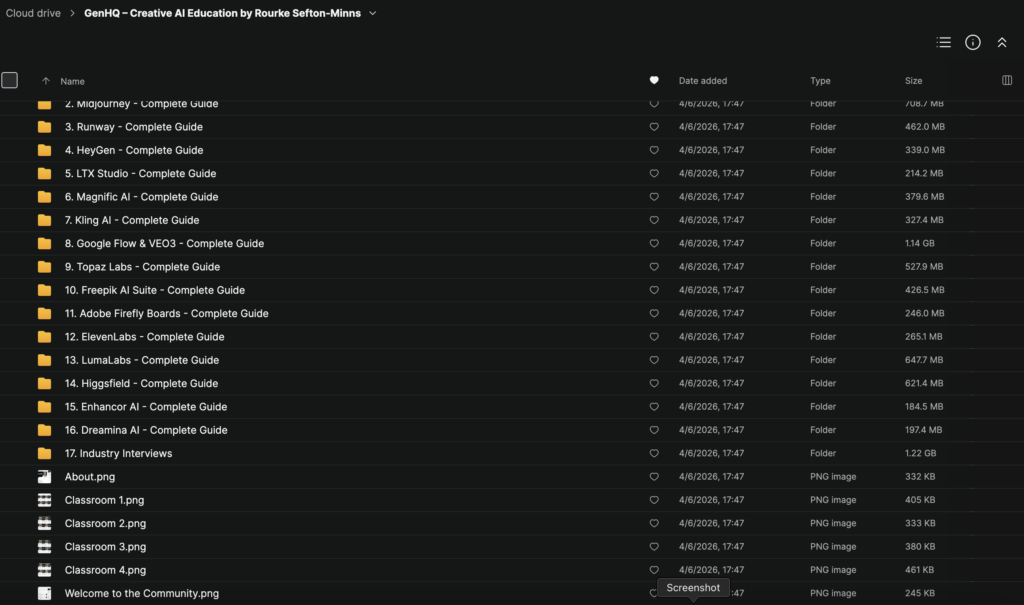Viewport: 1024px width, 605px height.
Task: Toggle favorite heart for Classroom 2.png
Action: 654,524
